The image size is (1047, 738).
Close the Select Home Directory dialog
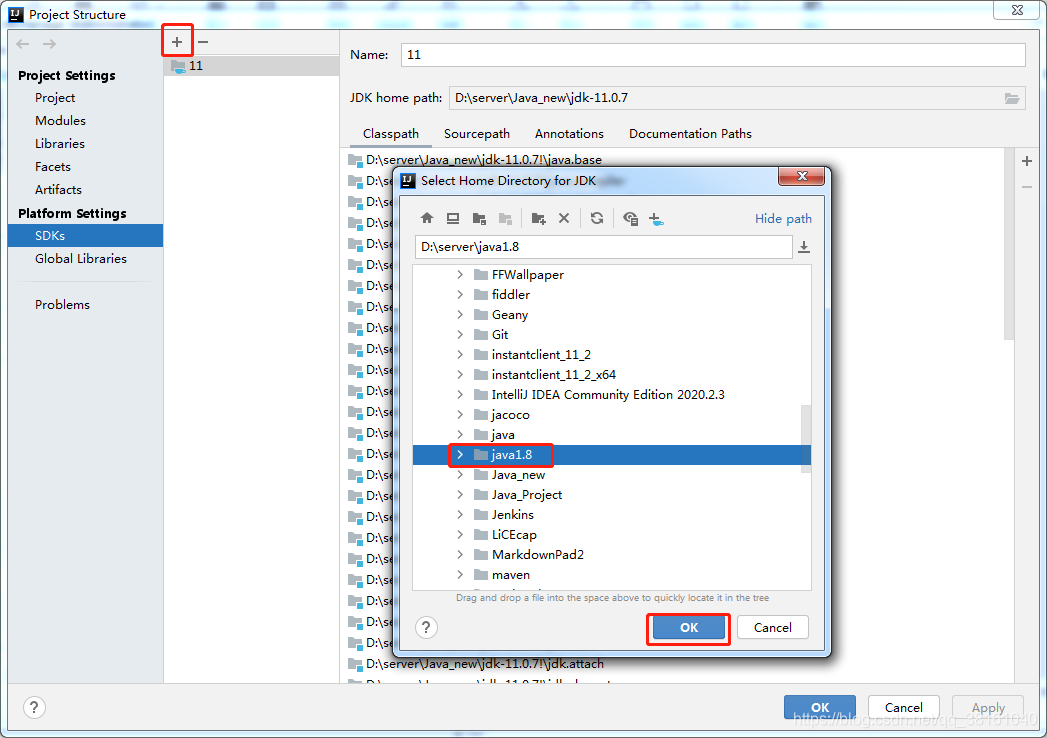[x=802, y=176]
